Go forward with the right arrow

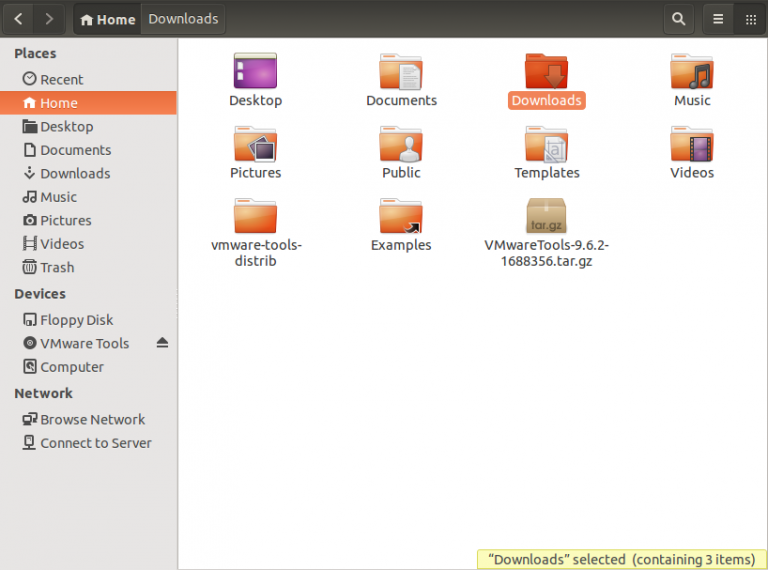coord(50,19)
